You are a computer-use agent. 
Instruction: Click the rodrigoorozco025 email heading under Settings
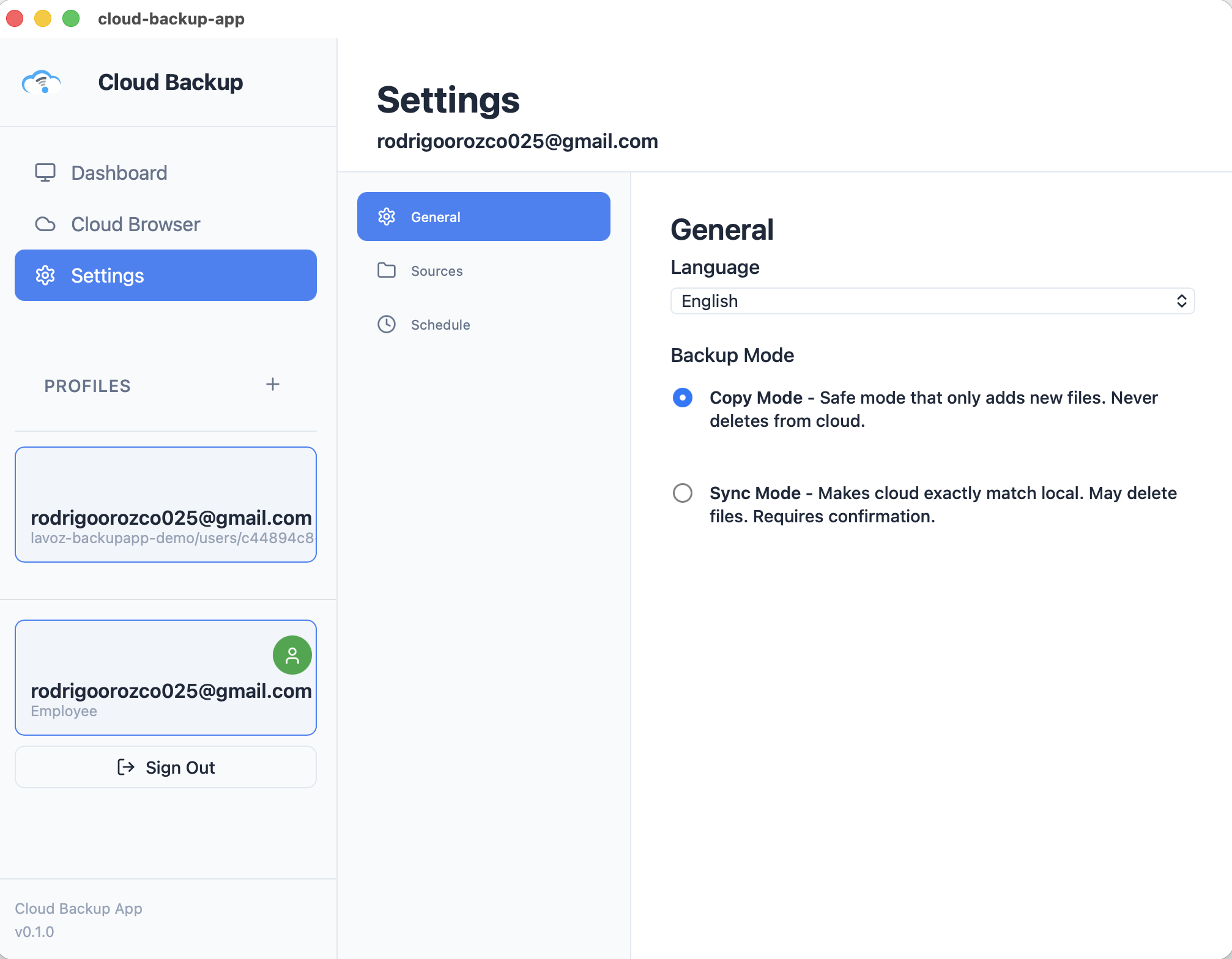(518, 141)
